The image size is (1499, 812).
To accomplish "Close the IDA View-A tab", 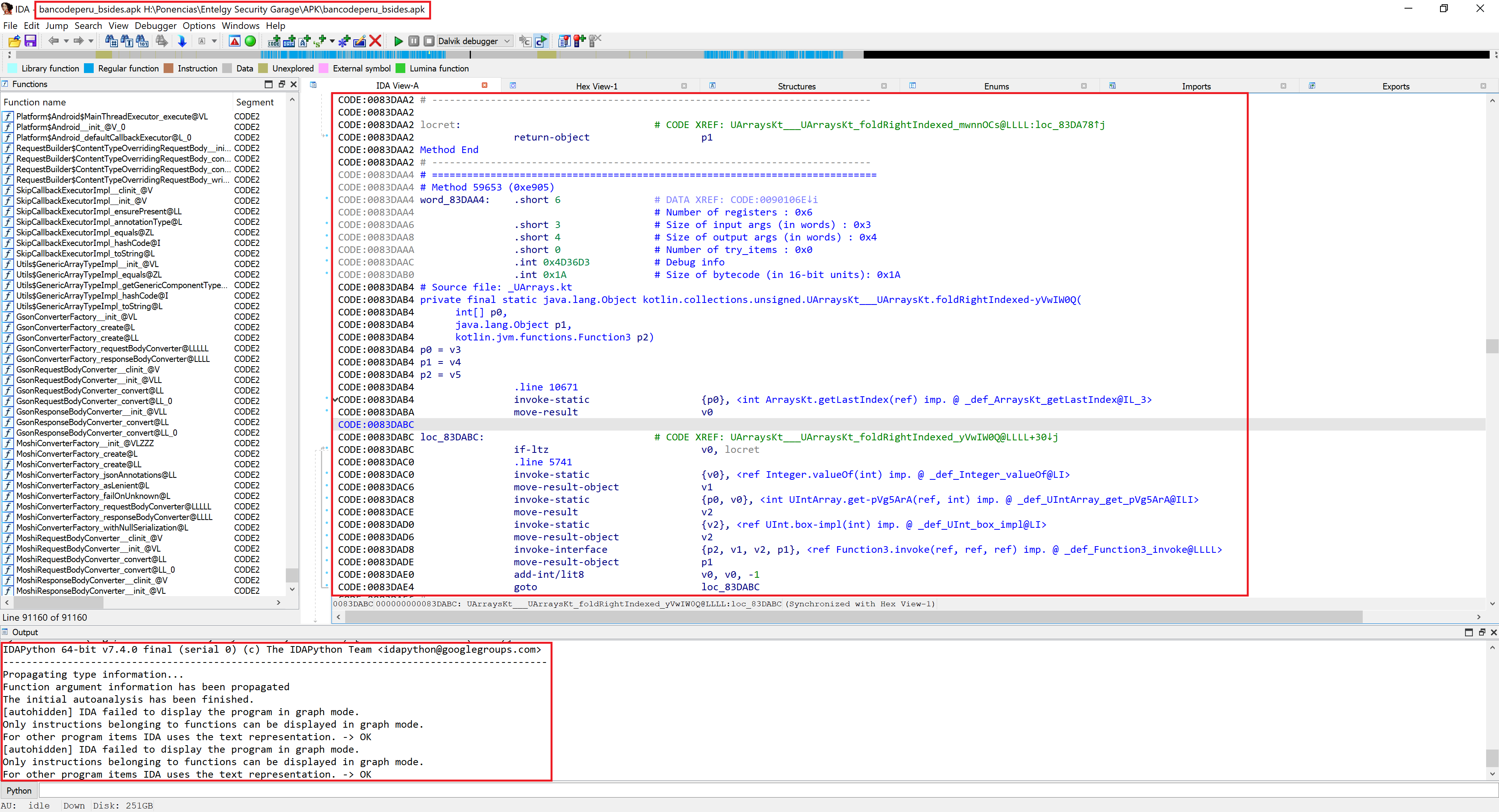I will 484,85.
